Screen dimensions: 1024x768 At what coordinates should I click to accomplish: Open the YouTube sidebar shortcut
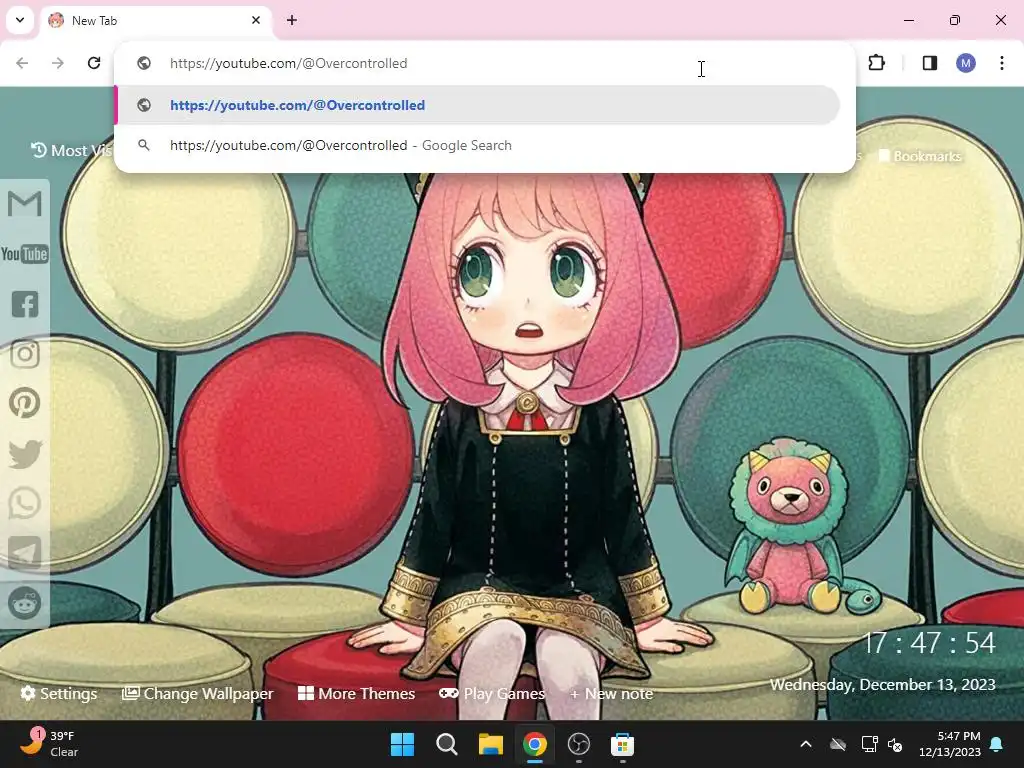[24, 253]
